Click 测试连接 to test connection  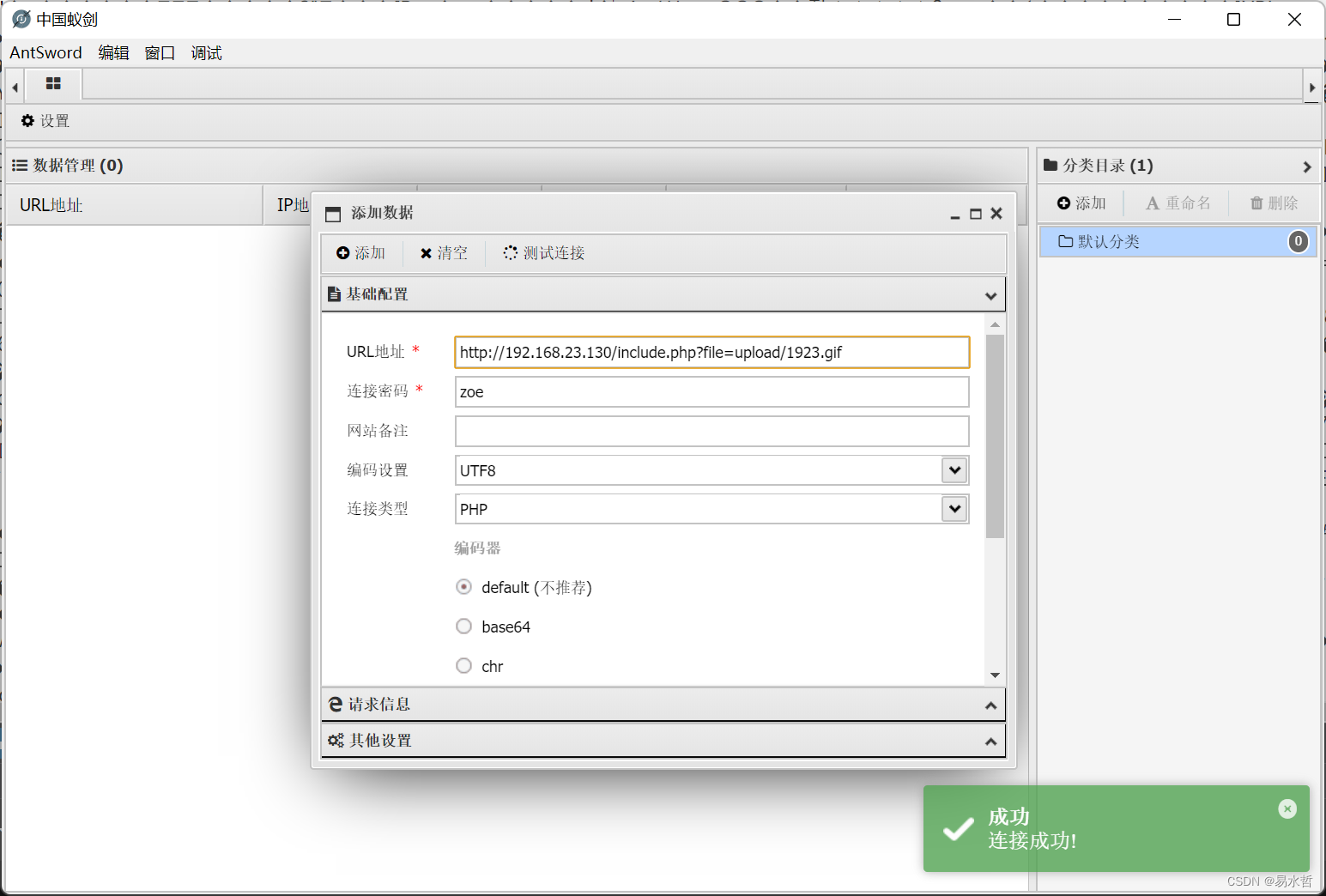(x=544, y=253)
